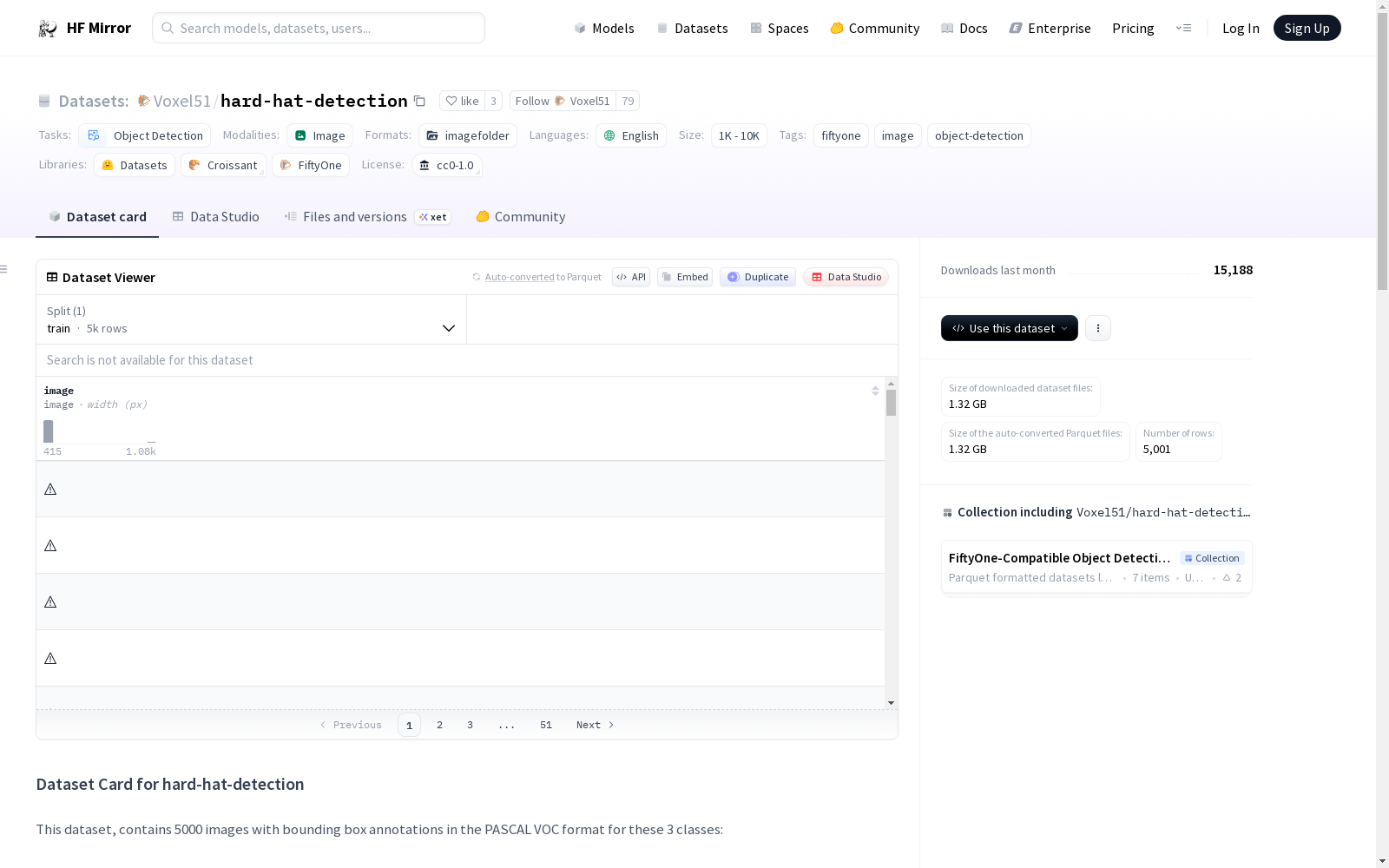Select the fiftyone tag
Viewport: 1389px width, 868px height.
(841, 135)
